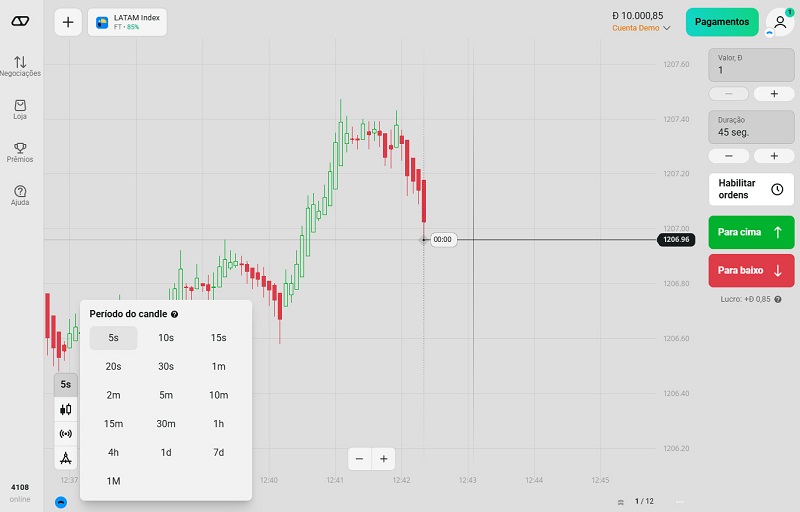This screenshot has height=512, width=800.
Task: Select 15s candle period
Action: tap(218, 338)
